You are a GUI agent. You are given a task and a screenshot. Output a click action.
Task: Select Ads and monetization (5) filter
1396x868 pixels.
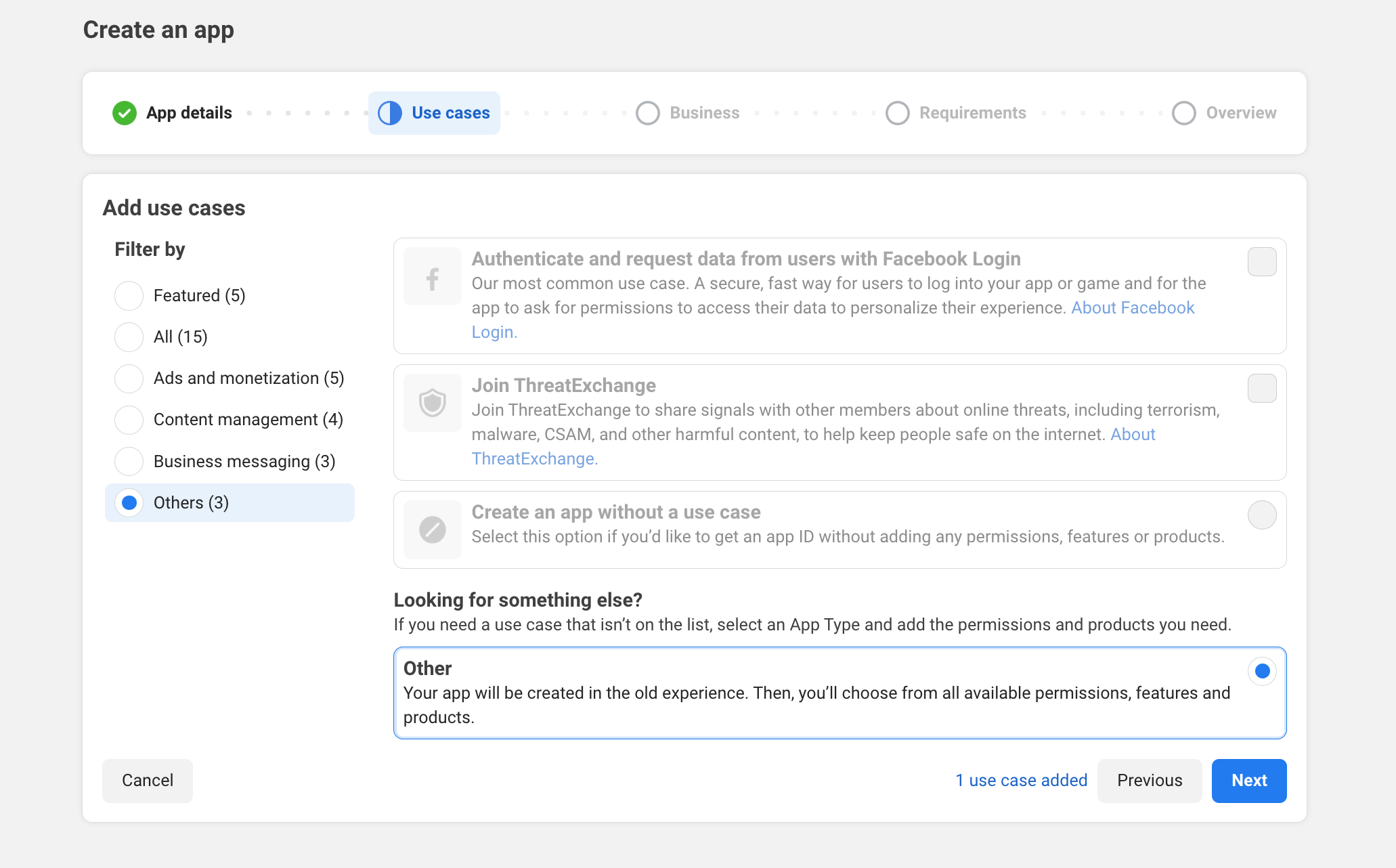129,378
